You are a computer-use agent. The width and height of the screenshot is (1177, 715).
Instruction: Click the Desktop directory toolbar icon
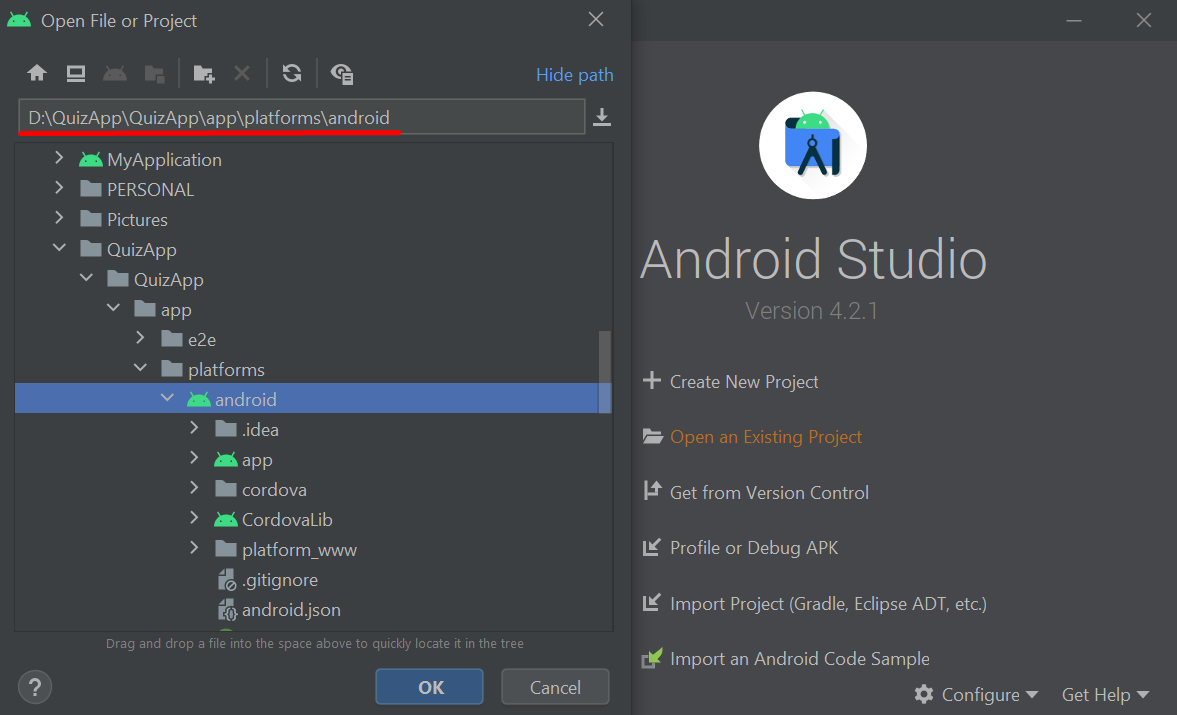76,74
